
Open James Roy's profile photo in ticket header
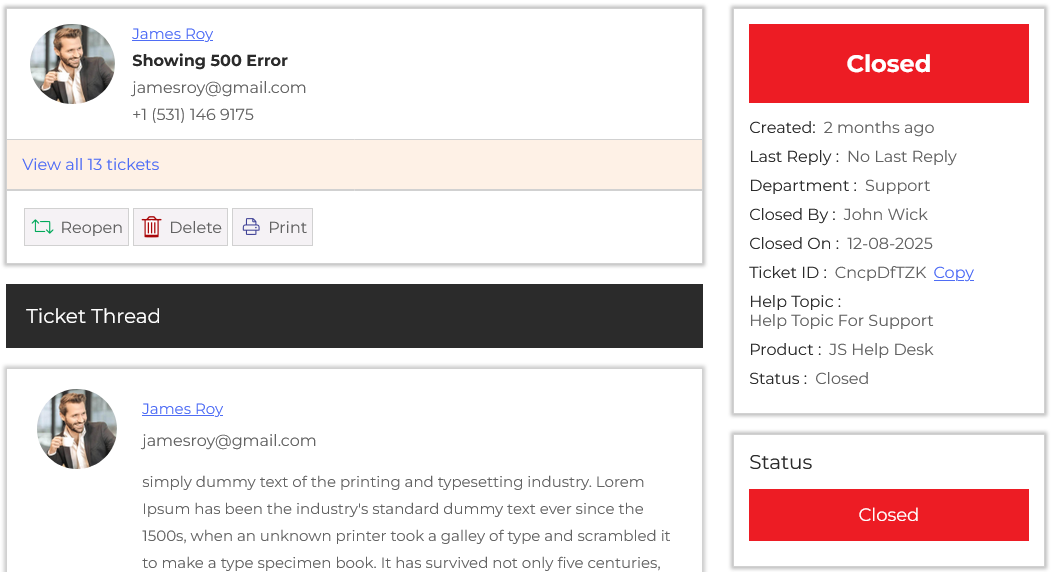point(72,64)
